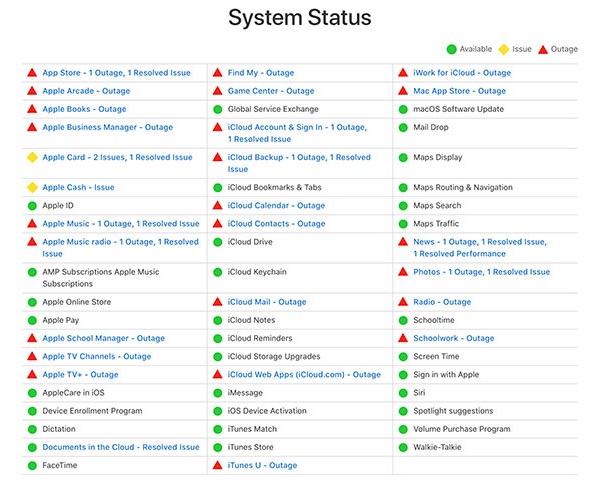Open the iCloud Mail - Outage link
The width and height of the screenshot is (600, 485).
266,302
